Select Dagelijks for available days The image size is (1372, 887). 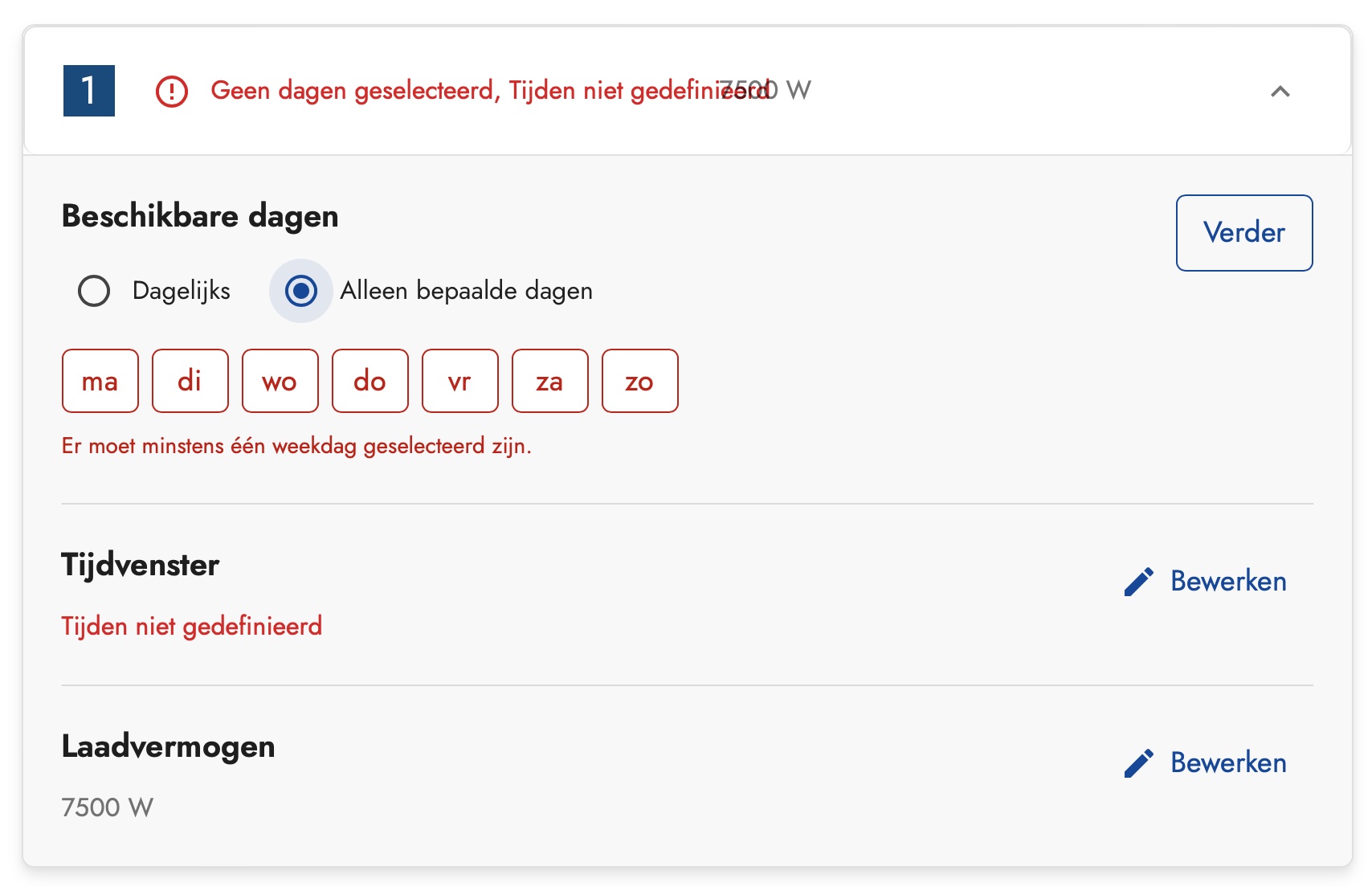[x=93, y=291]
